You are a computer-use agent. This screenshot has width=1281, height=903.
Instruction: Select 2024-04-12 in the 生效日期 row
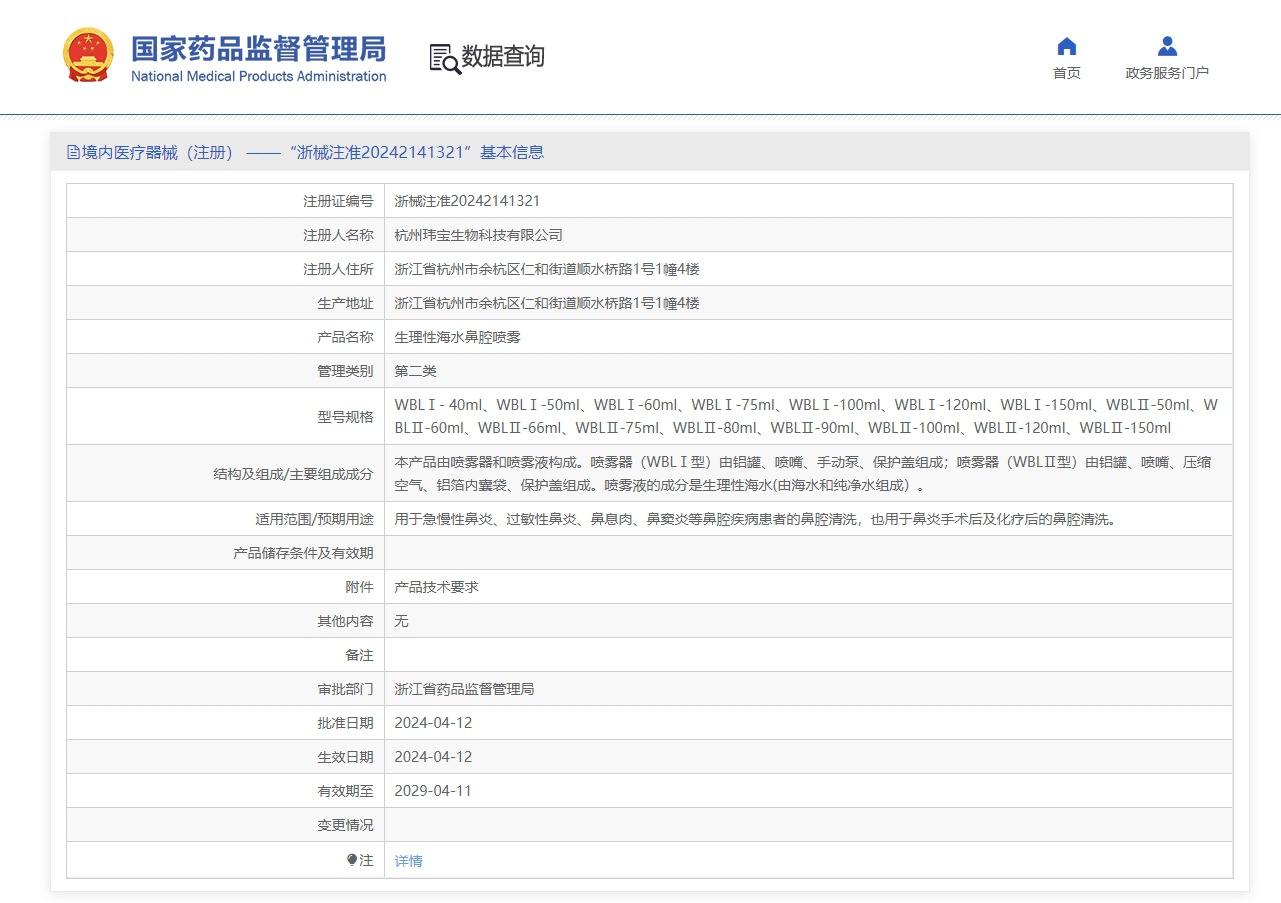(433, 757)
